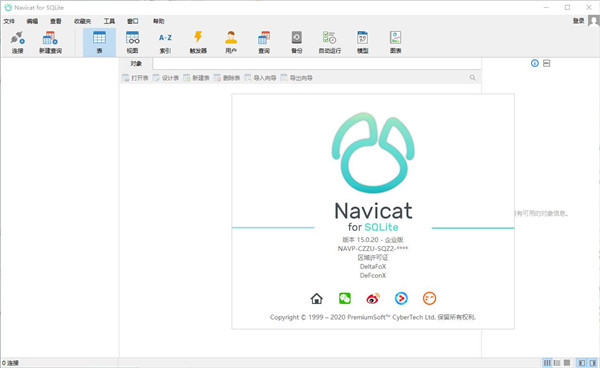The width and height of the screenshot is (600, 368).
Task: Open the 文件 (File) menu
Action: [x=9, y=21]
